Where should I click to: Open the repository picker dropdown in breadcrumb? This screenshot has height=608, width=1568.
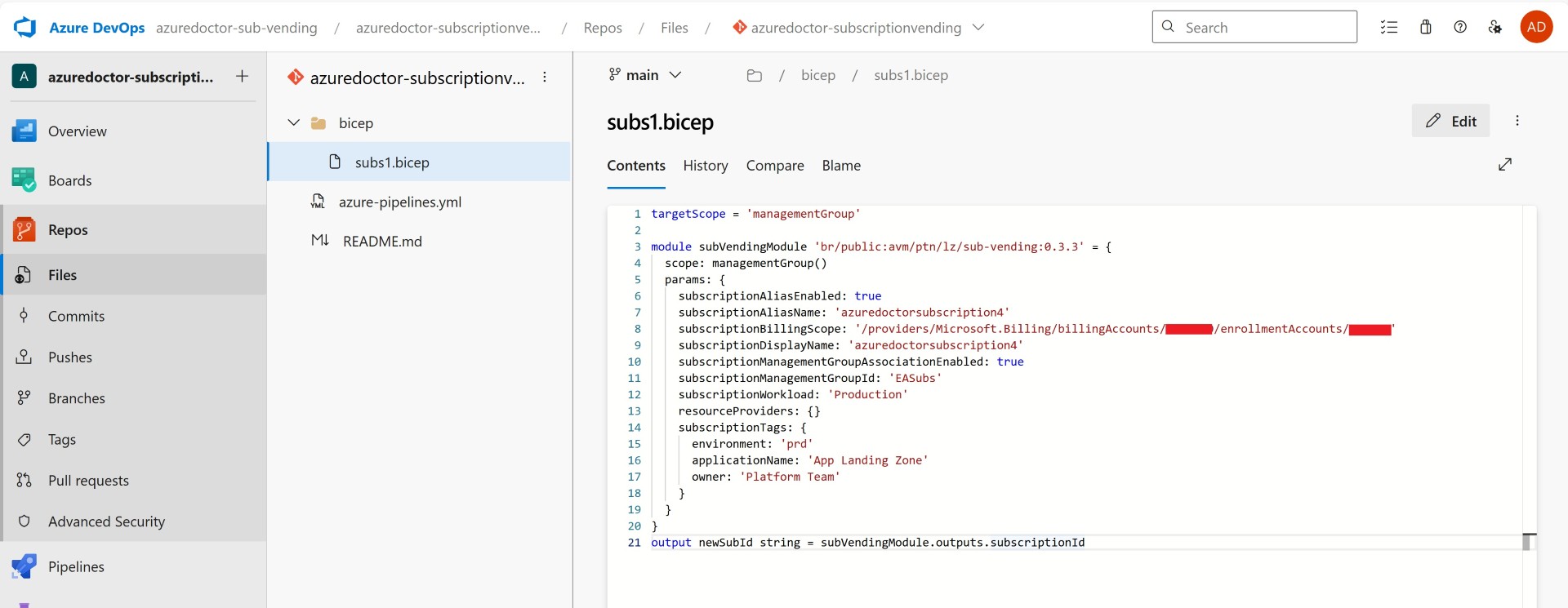click(978, 27)
